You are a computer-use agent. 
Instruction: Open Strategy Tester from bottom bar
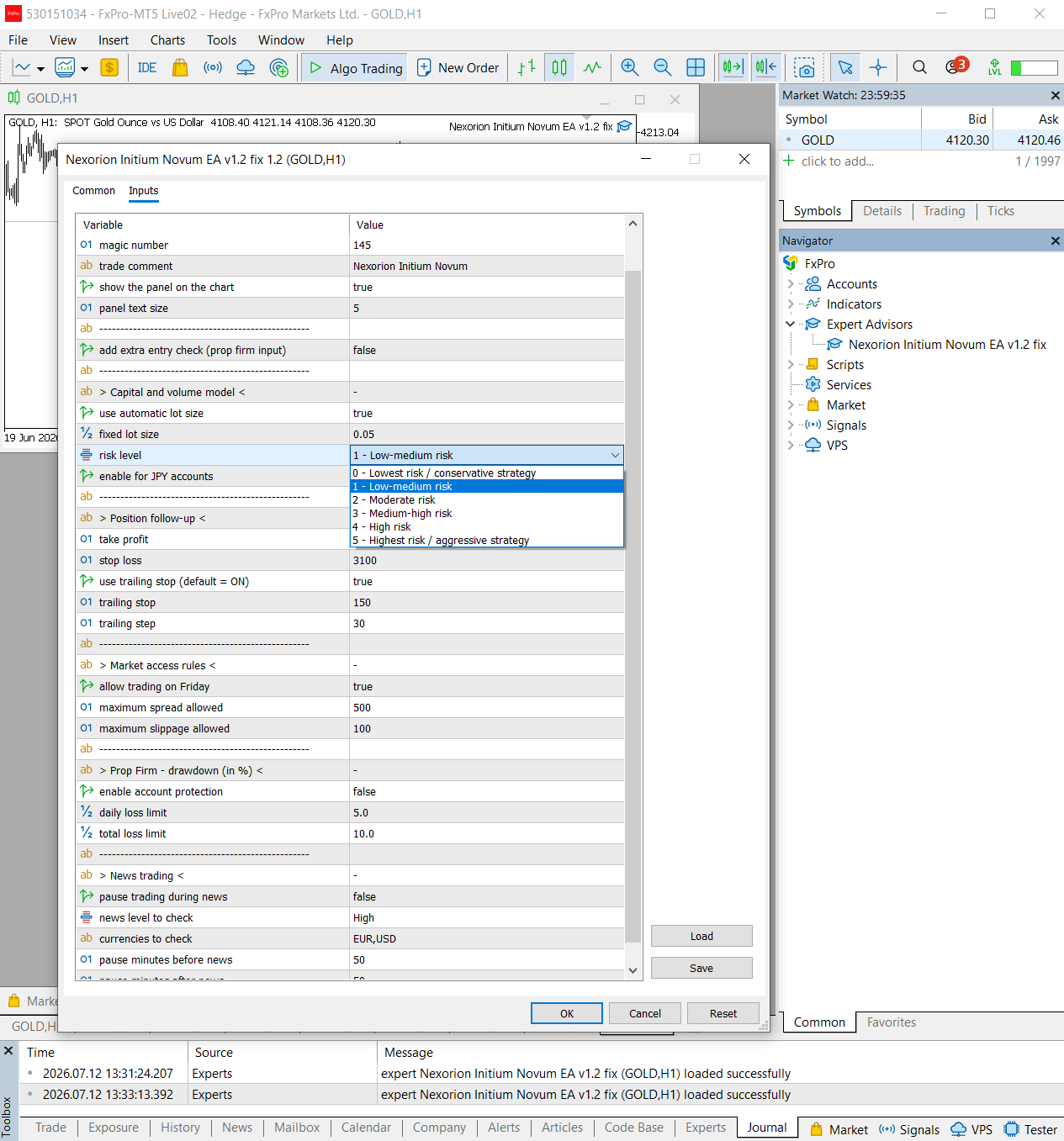click(1030, 1129)
